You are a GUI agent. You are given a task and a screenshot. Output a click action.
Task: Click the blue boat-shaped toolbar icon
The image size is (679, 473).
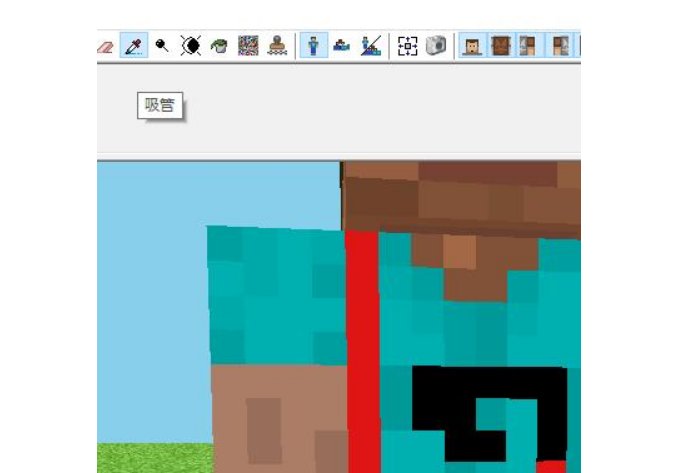coord(342,46)
